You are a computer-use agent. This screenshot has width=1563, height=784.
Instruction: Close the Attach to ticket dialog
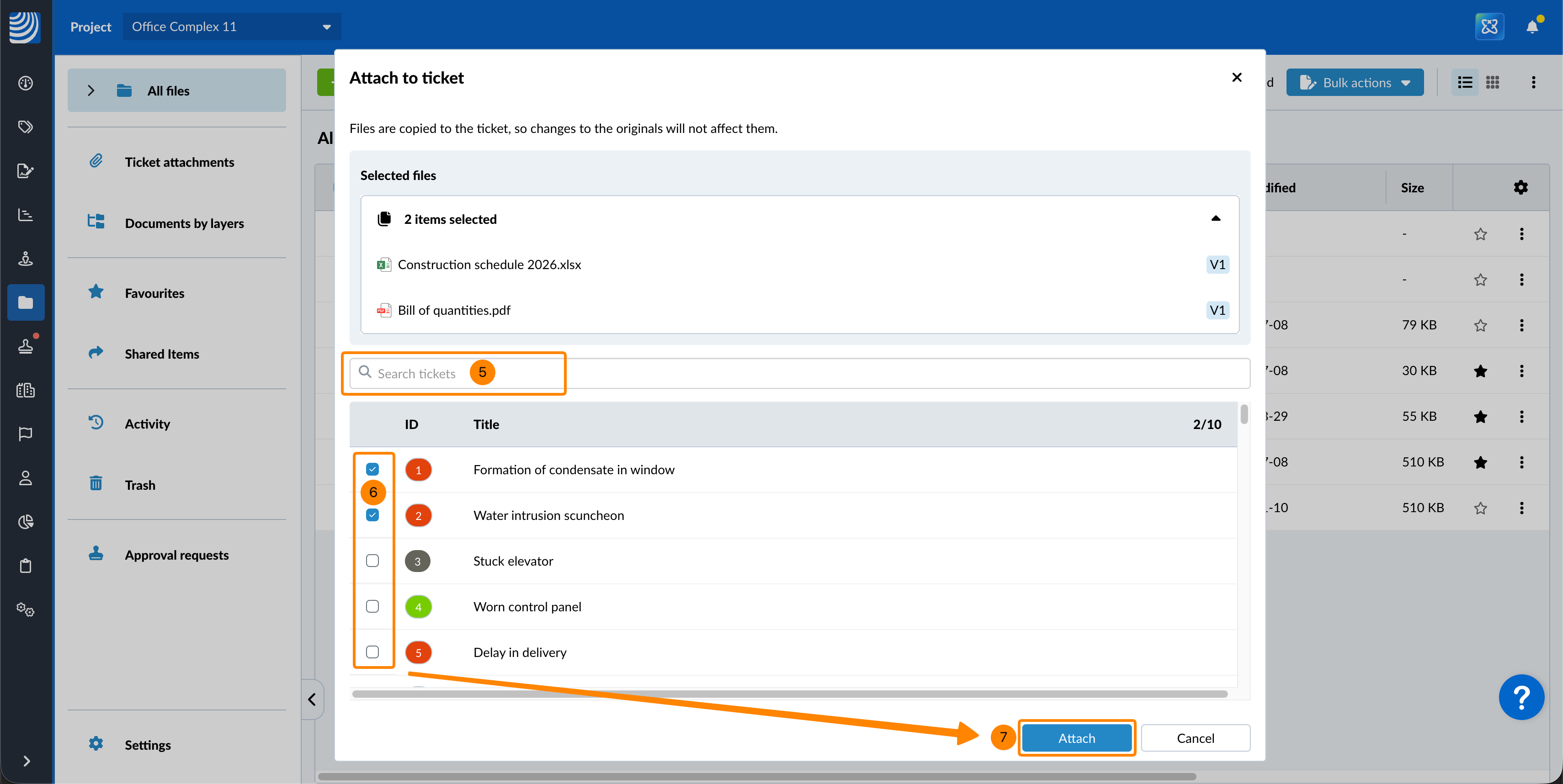point(1237,78)
